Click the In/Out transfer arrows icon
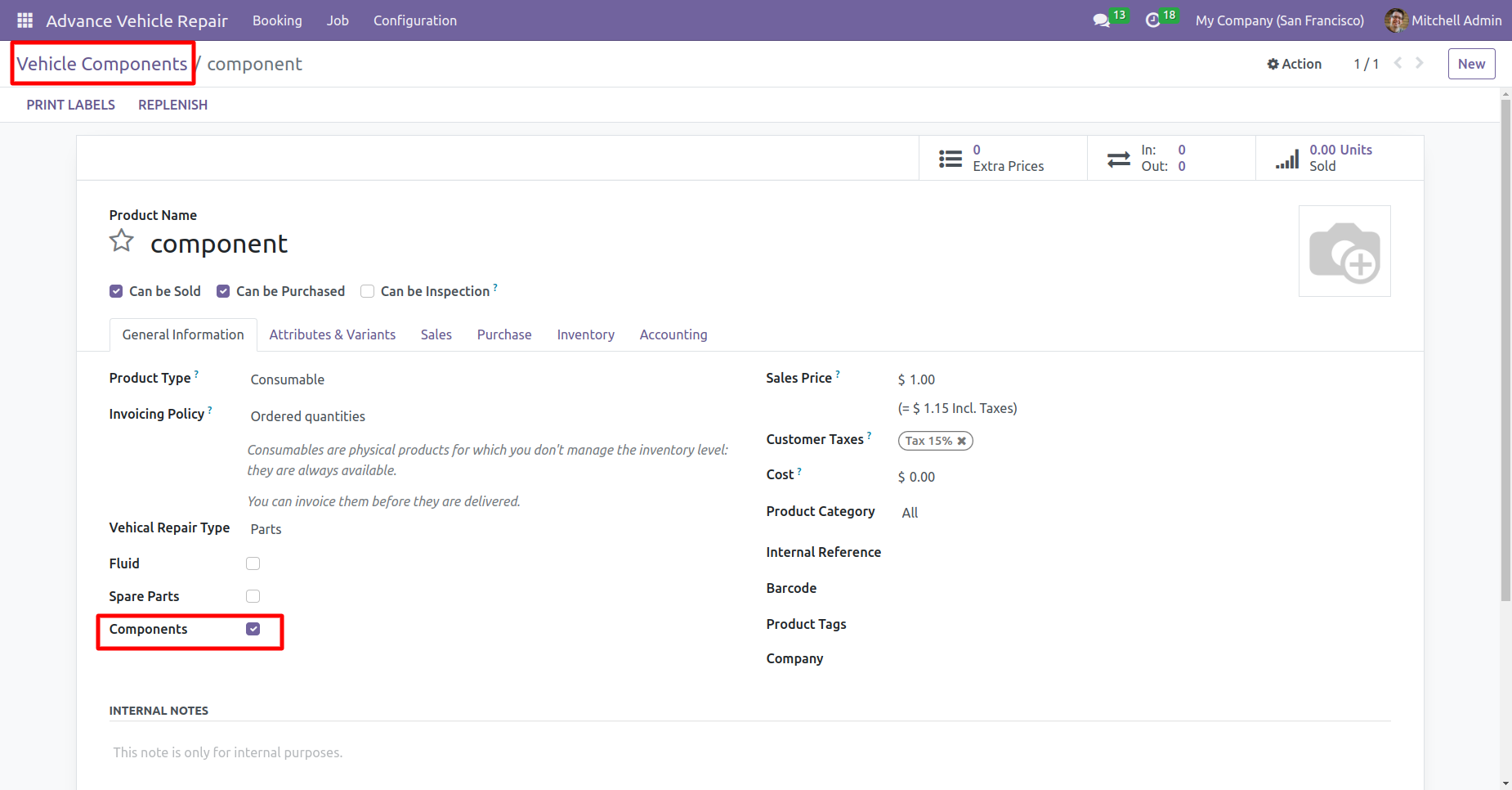The width and height of the screenshot is (1512, 790). point(1119,159)
